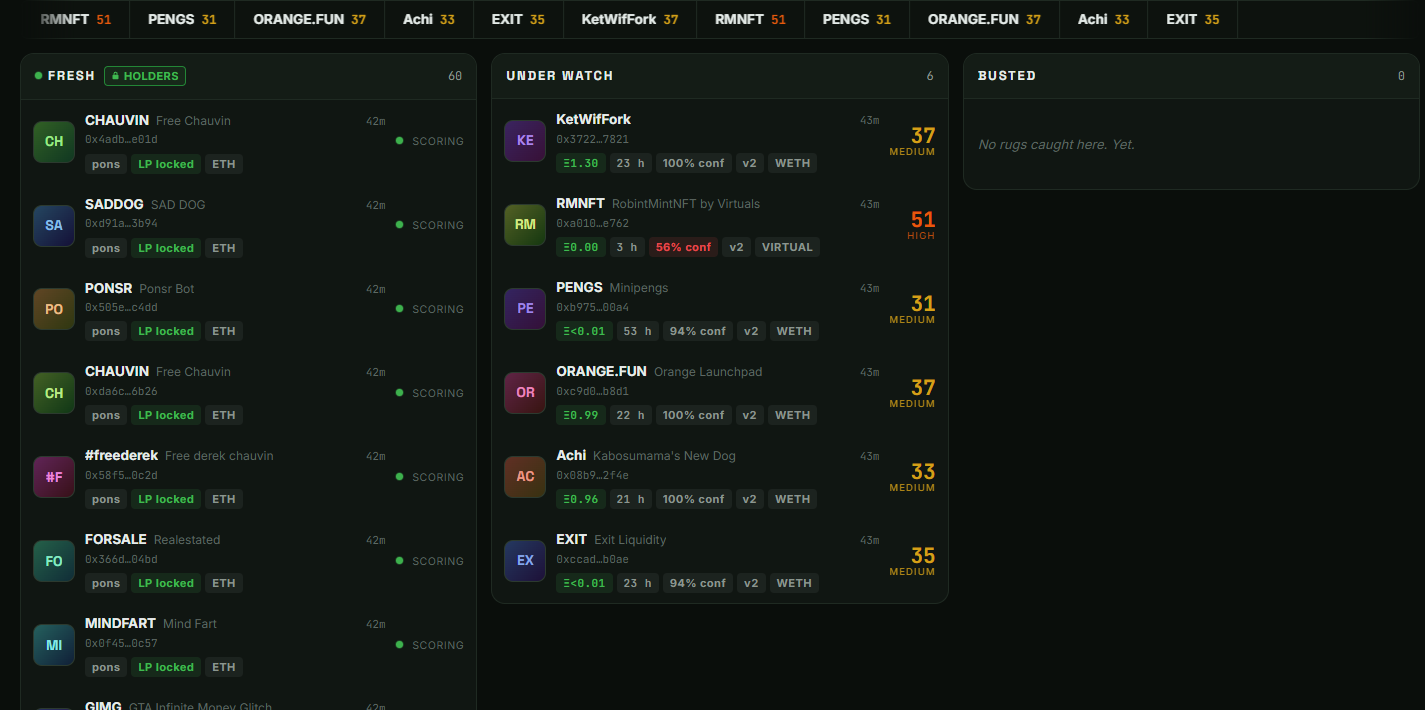The height and width of the screenshot is (710, 1425).
Task: Select KetWifFork 37 in the top ticker
Action: pyautogui.click(x=629, y=19)
